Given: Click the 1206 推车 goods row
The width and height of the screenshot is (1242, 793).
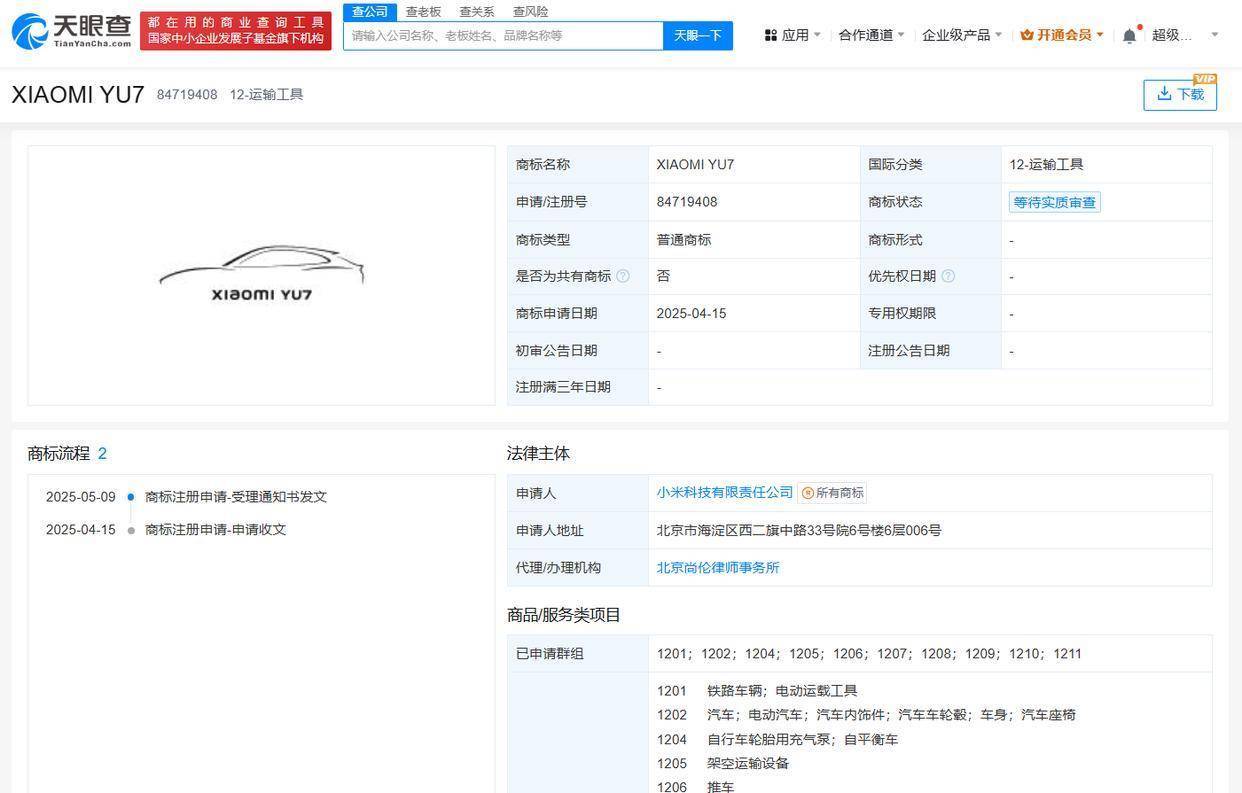Looking at the screenshot, I should click(696, 786).
